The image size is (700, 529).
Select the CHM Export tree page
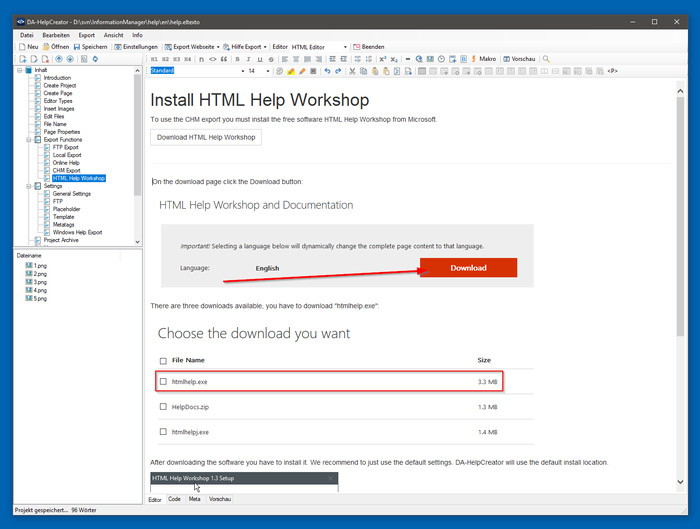pyautogui.click(x=67, y=171)
